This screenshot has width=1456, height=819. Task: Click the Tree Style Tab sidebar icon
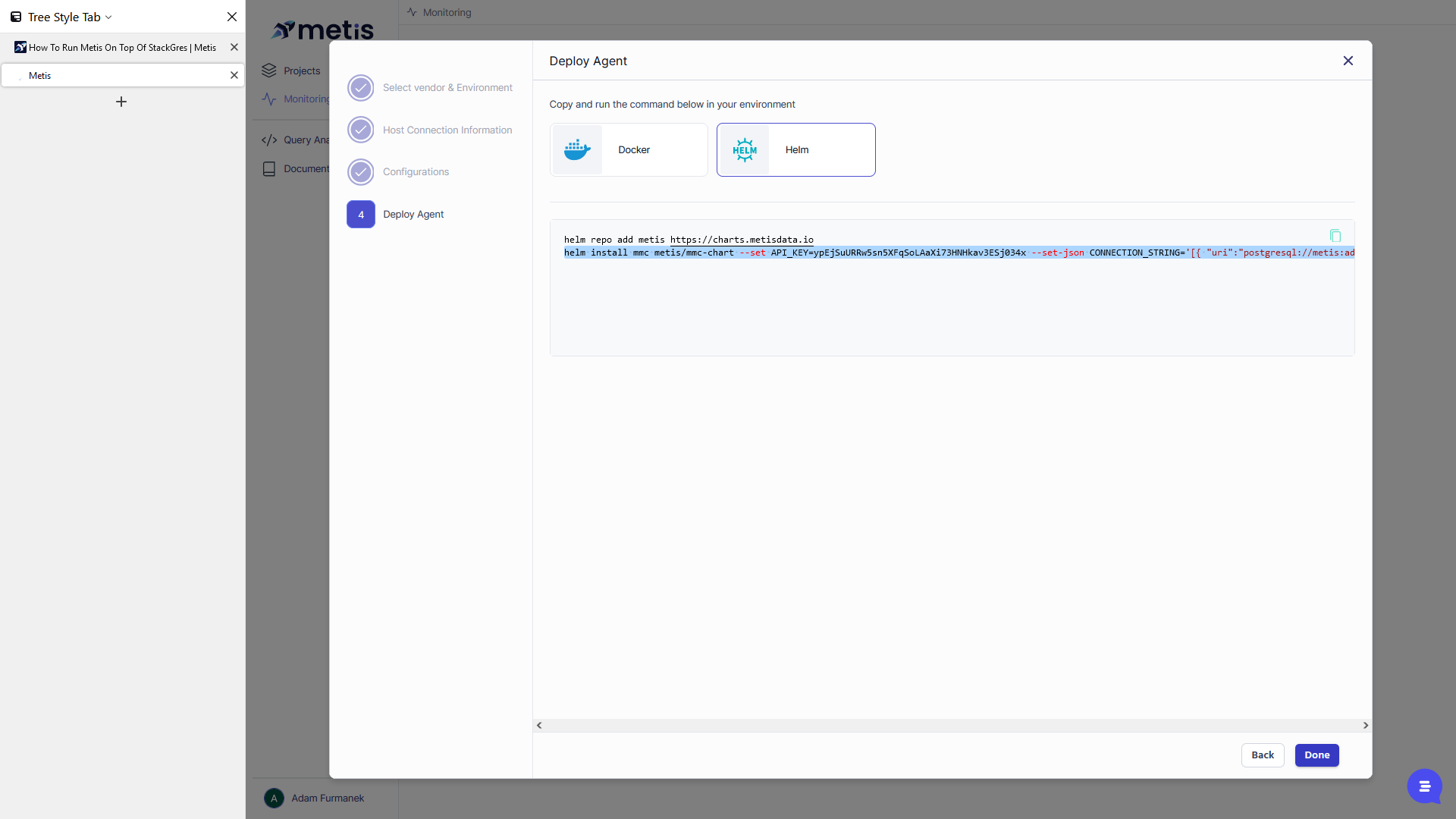pyautogui.click(x=15, y=17)
